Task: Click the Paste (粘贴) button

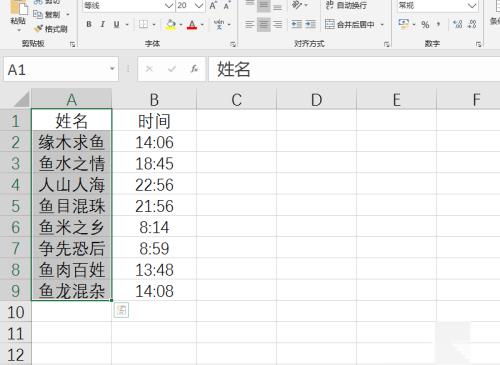Action: 18,13
